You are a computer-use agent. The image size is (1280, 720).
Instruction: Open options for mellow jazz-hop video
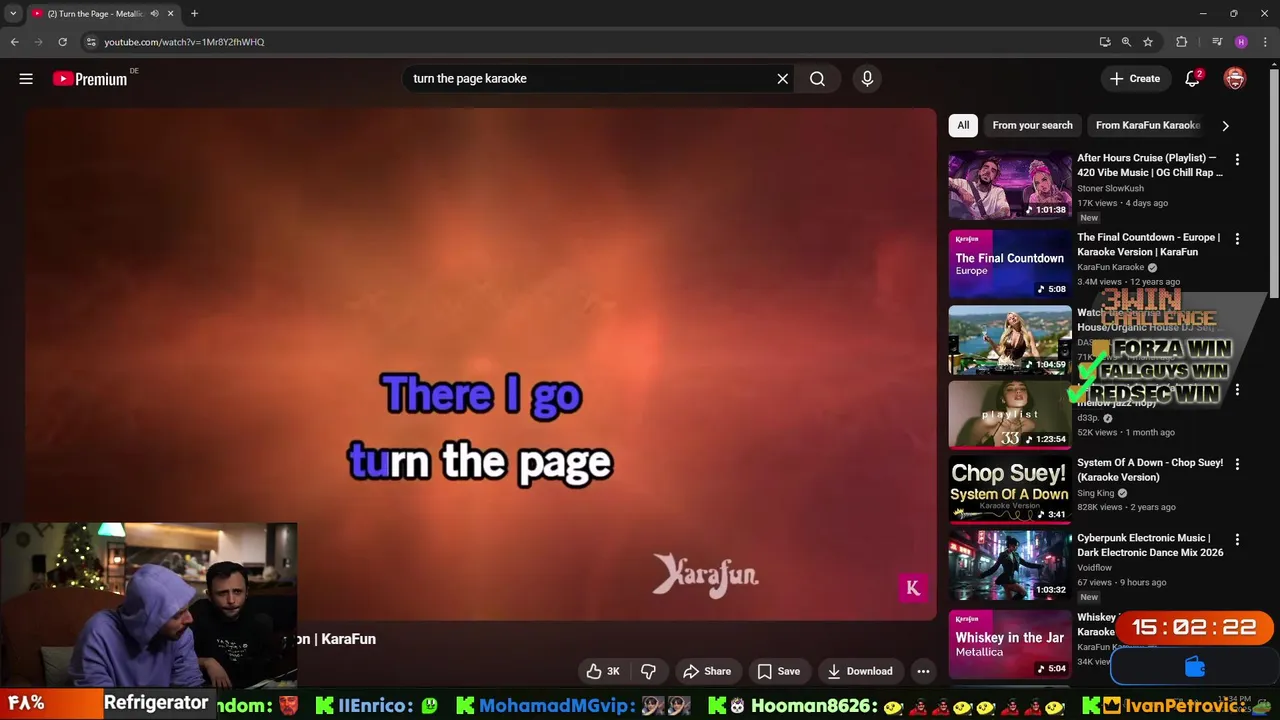[x=1237, y=390]
